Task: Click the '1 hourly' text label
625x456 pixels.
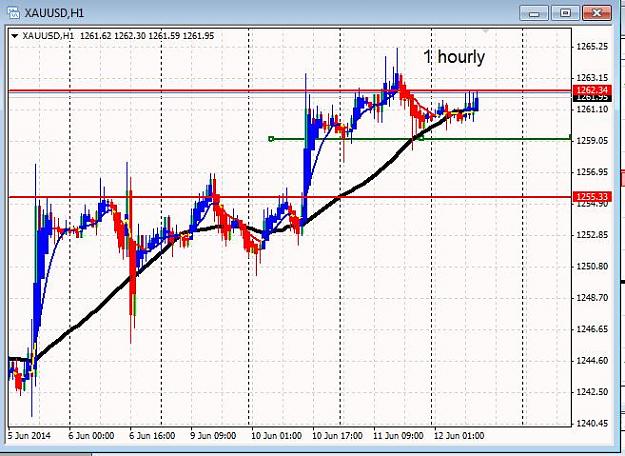Action: point(454,57)
